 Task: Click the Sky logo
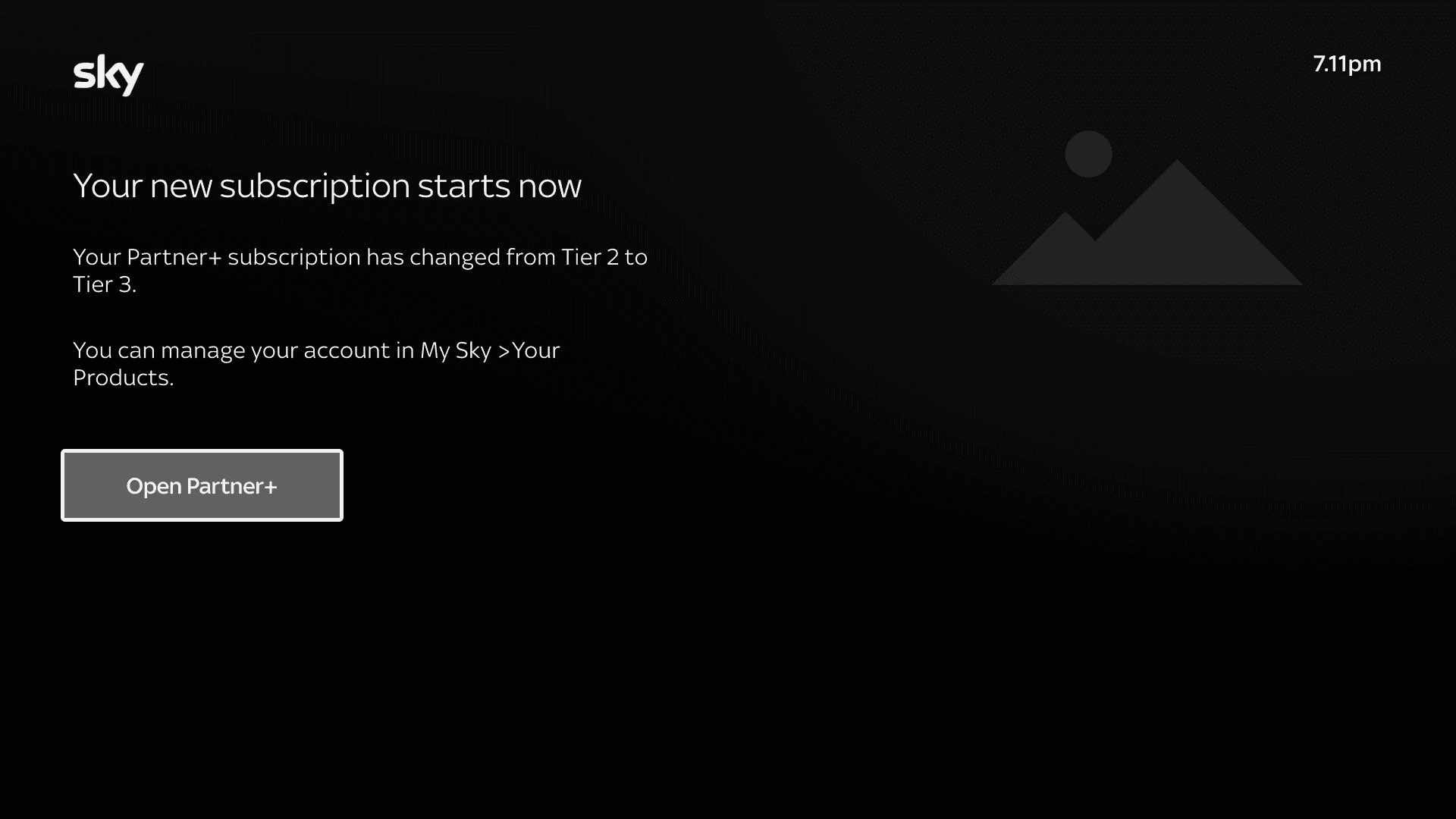pyautogui.click(x=108, y=75)
